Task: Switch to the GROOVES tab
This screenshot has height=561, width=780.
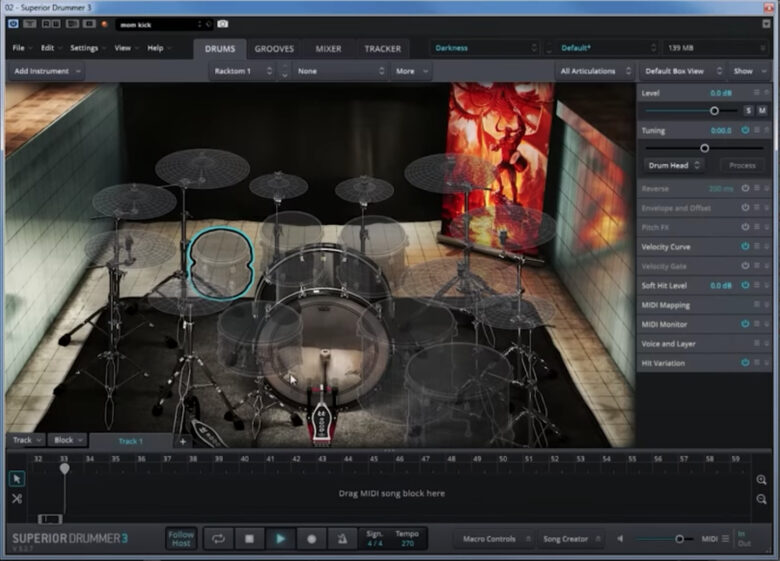Action: click(x=274, y=49)
